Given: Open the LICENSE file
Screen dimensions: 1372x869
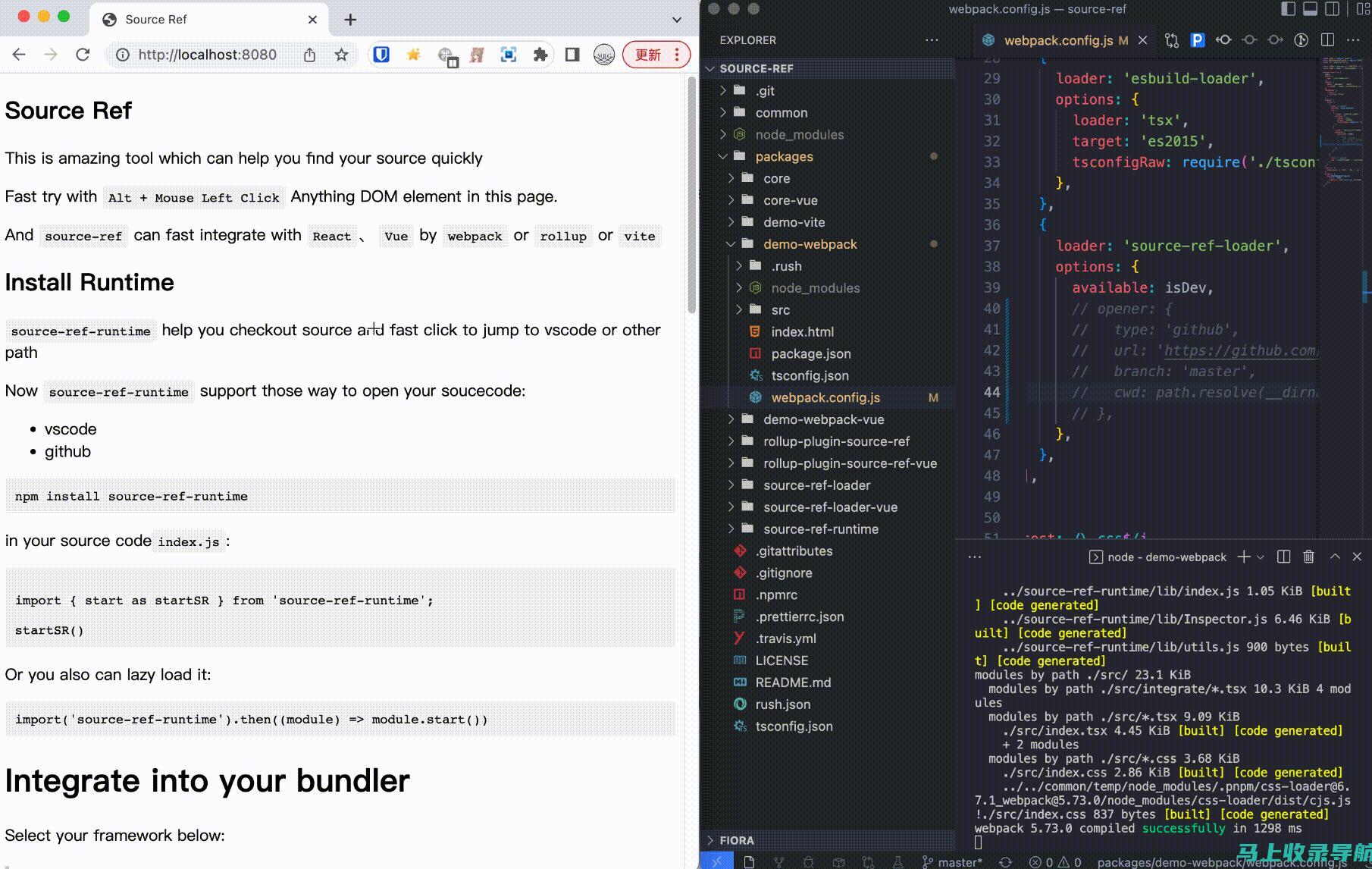Looking at the screenshot, I should point(827,660).
